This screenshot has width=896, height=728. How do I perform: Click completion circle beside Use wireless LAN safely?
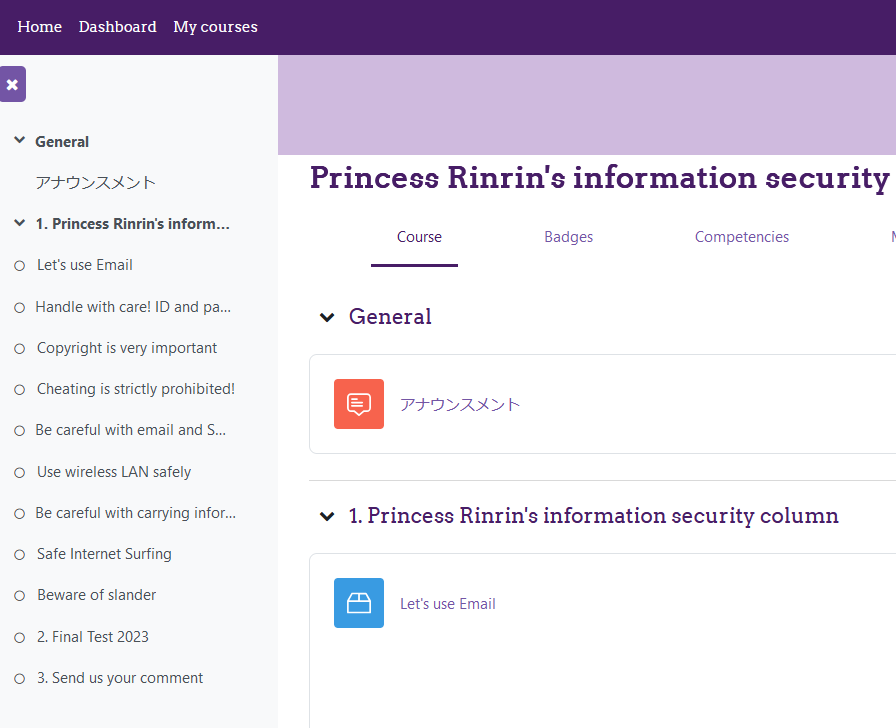[19, 473]
